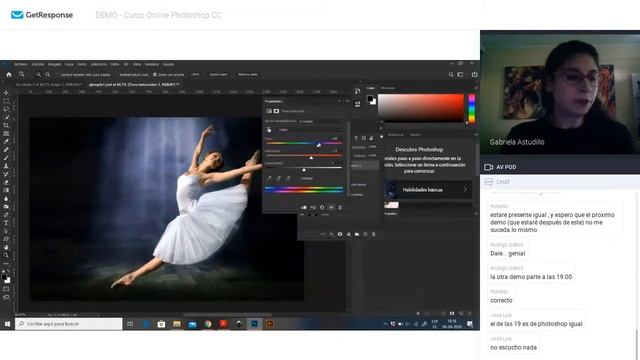The width and height of the screenshot is (640, 360).
Task: Select the Frame tool
Action: (6, 133)
